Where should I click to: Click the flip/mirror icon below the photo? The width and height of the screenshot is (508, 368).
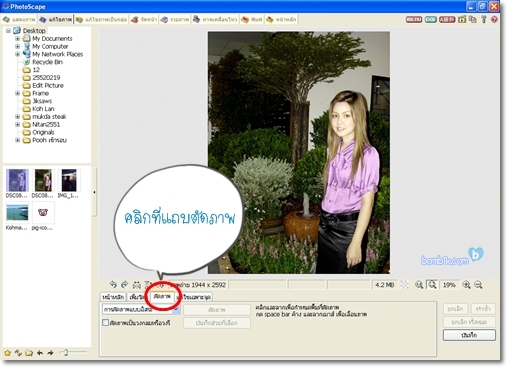click(137, 285)
